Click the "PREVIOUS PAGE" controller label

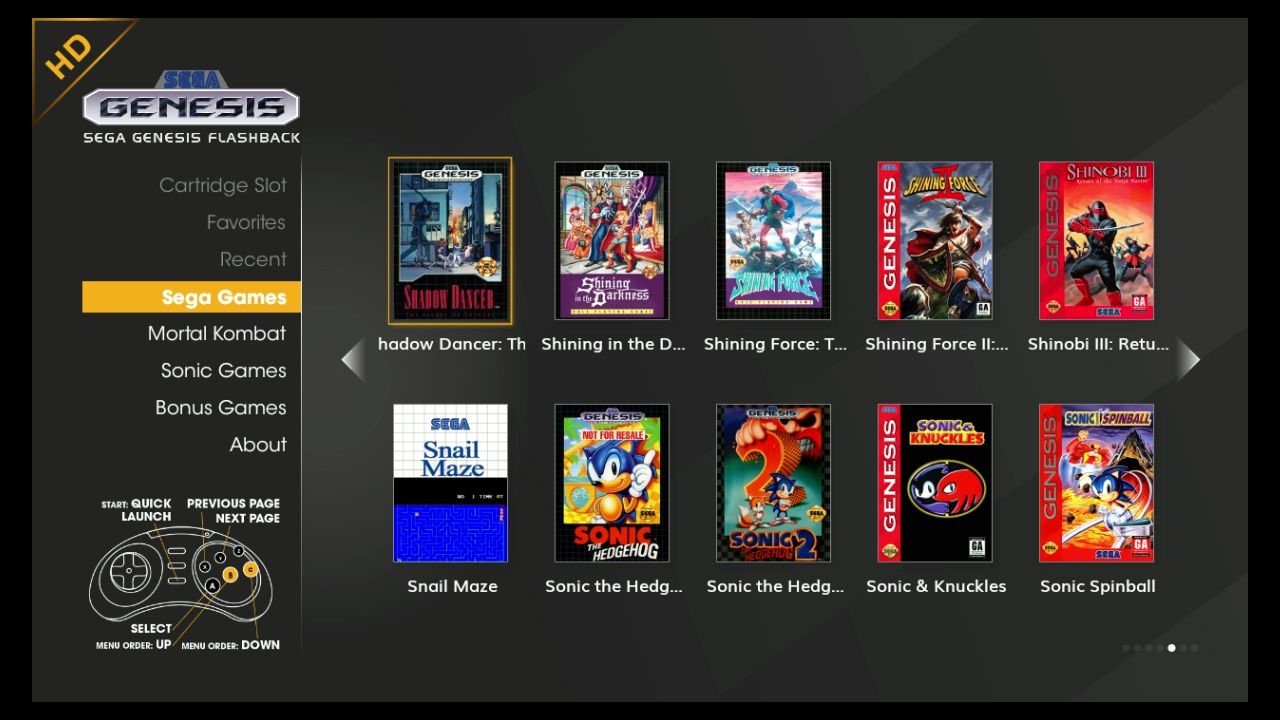click(x=233, y=503)
